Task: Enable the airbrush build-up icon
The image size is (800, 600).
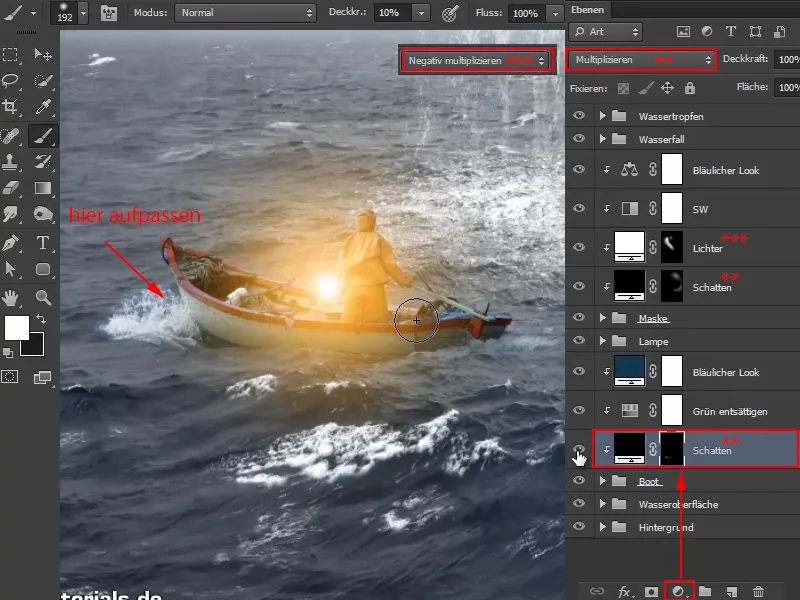Action: (450, 13)
